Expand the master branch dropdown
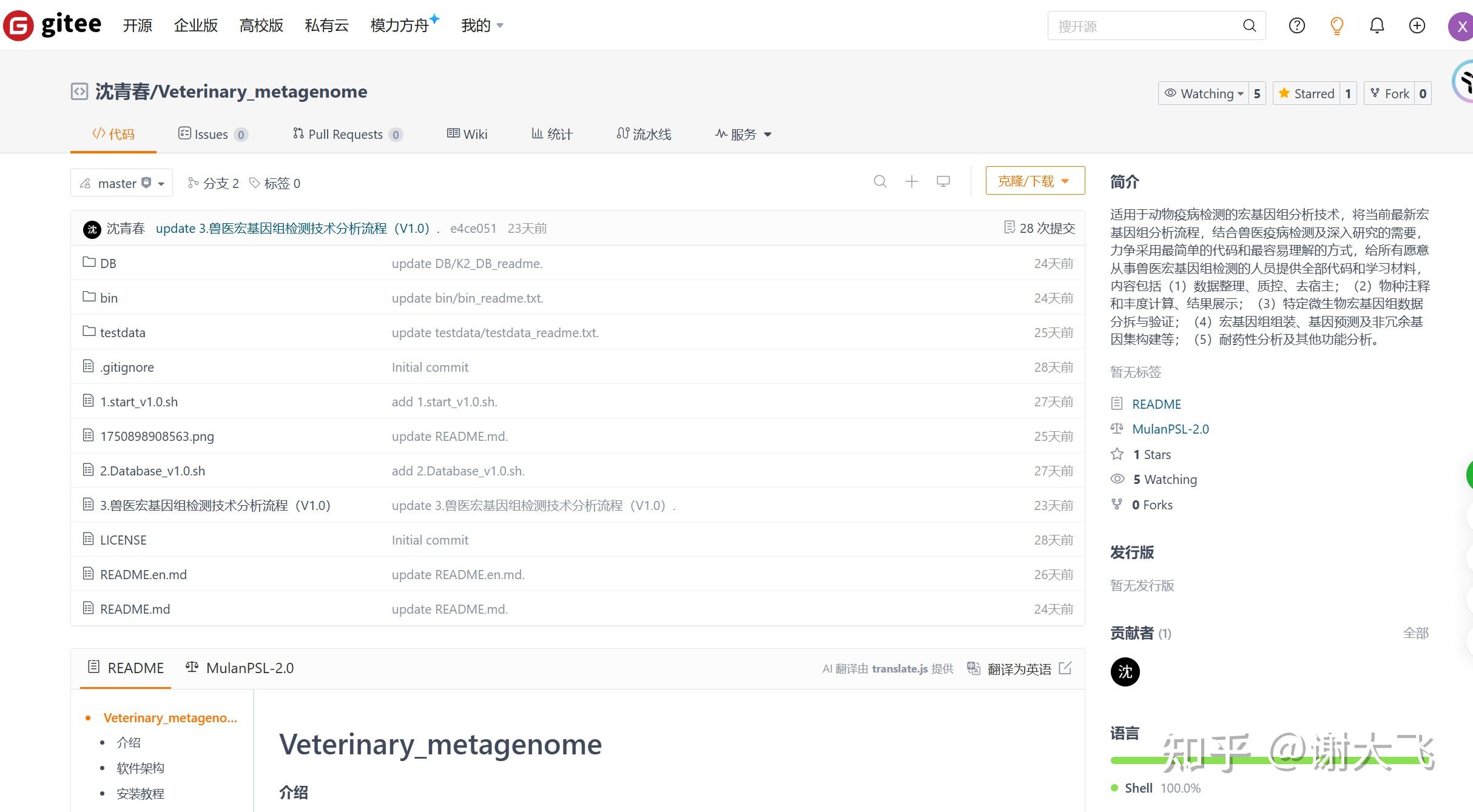 (121, 183)
